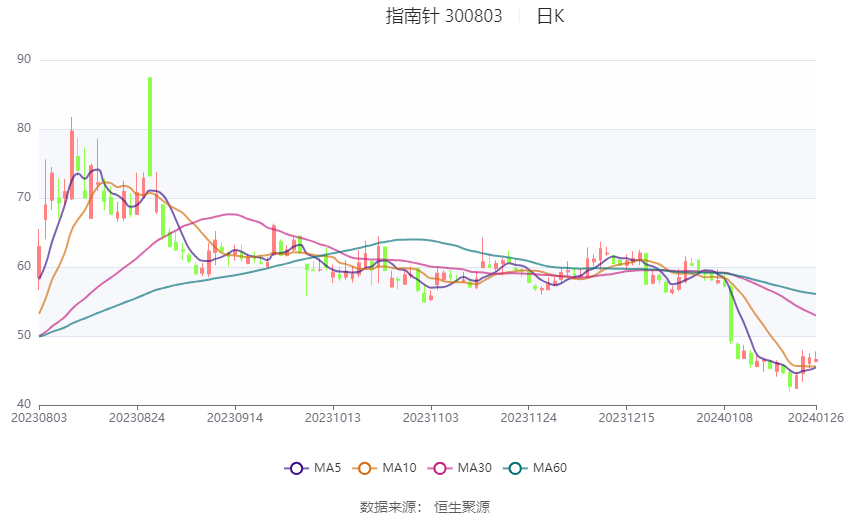Select the 20231013 date axis label
850x517 pixels.
click(x=333, y=418)
